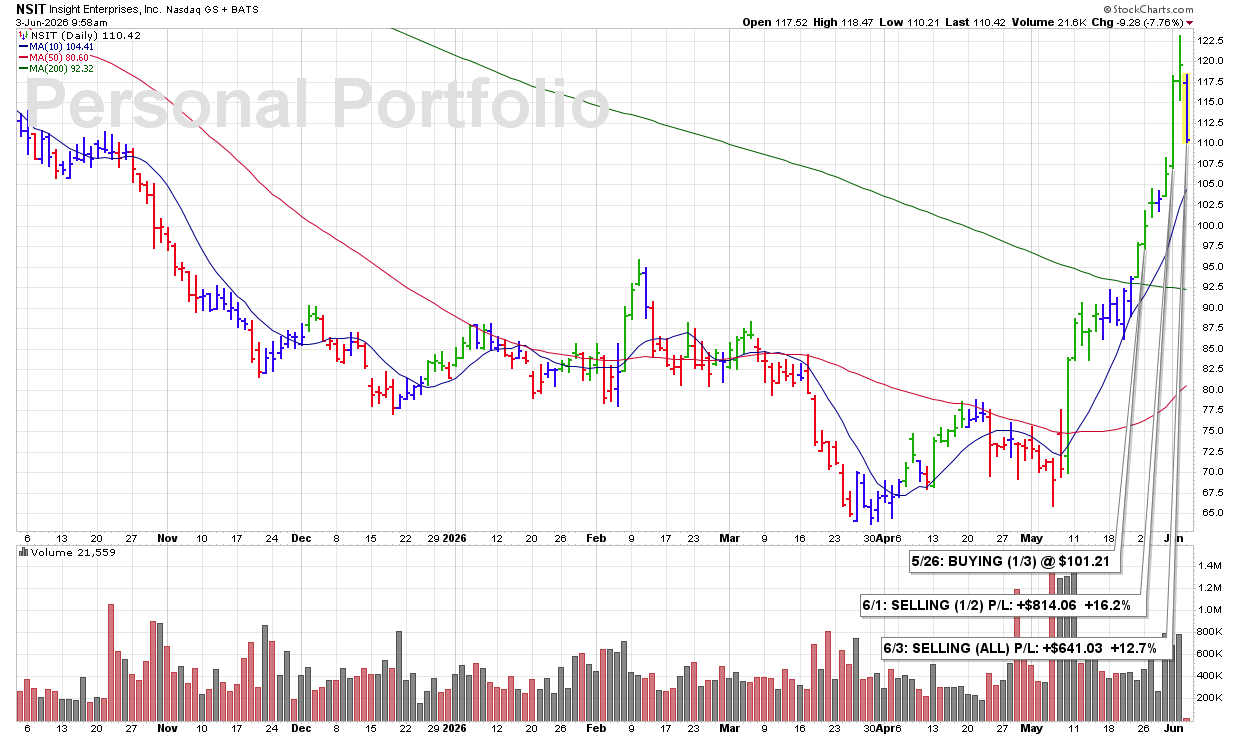This screenshot has width=1240, height=737.
Task: Click the NSIT price bar legend icon
Action: pyautogui.click(x=22, y=35)
